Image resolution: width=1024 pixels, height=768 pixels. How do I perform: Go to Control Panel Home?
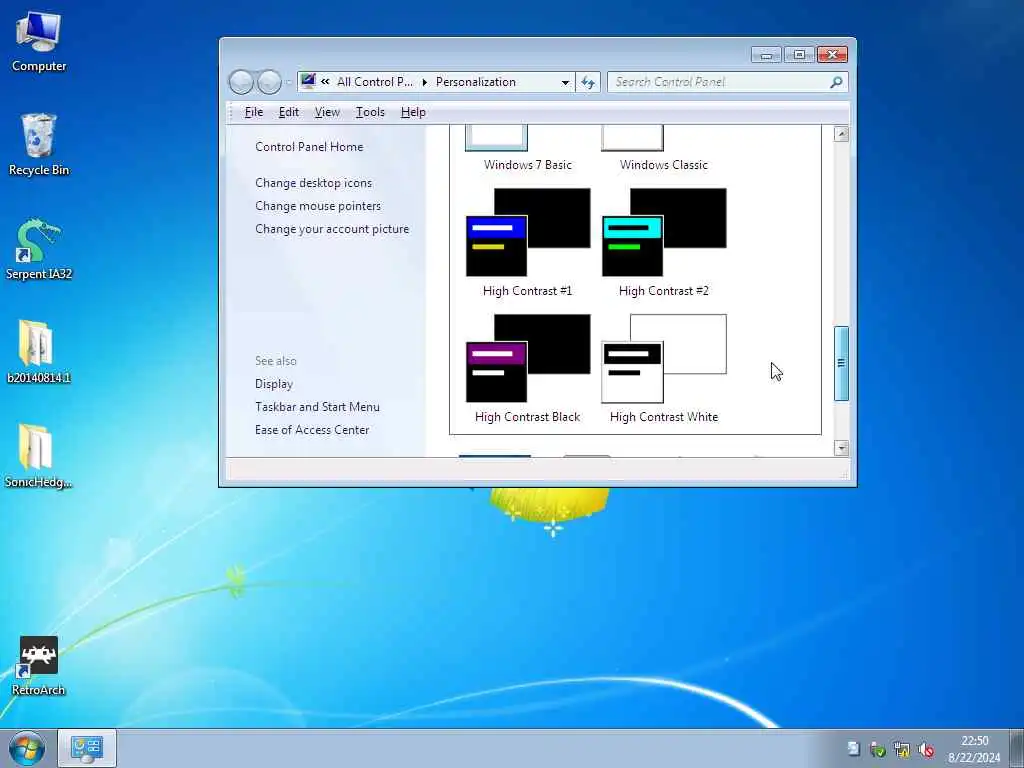[x=309, y=147]
